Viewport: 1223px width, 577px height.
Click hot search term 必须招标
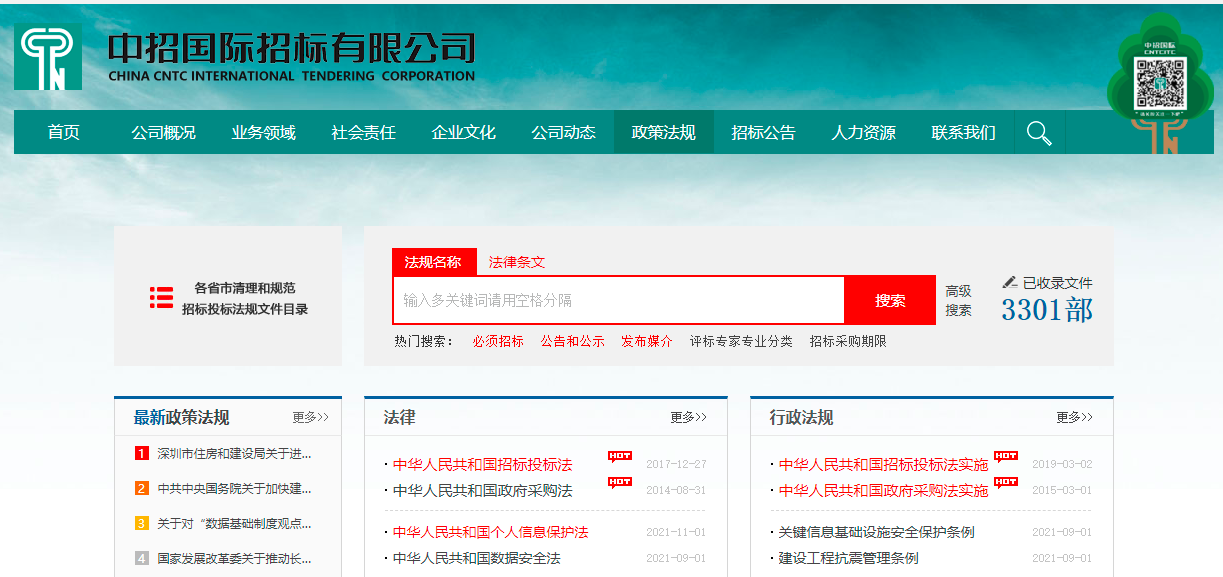[498, 341]
